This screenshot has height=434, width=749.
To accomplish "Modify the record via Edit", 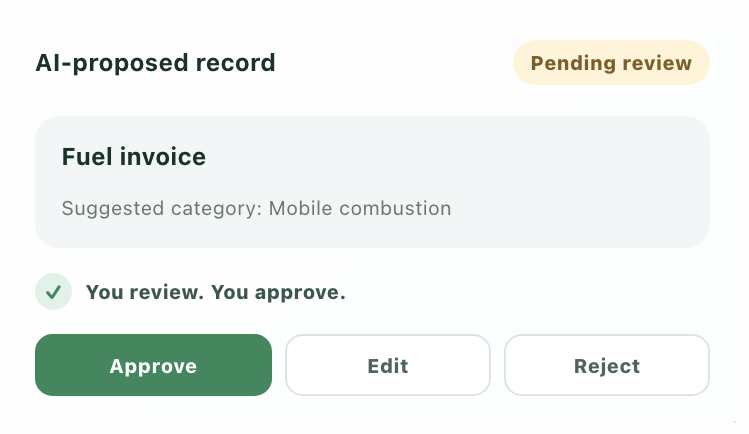I will [x=388, y=365].
